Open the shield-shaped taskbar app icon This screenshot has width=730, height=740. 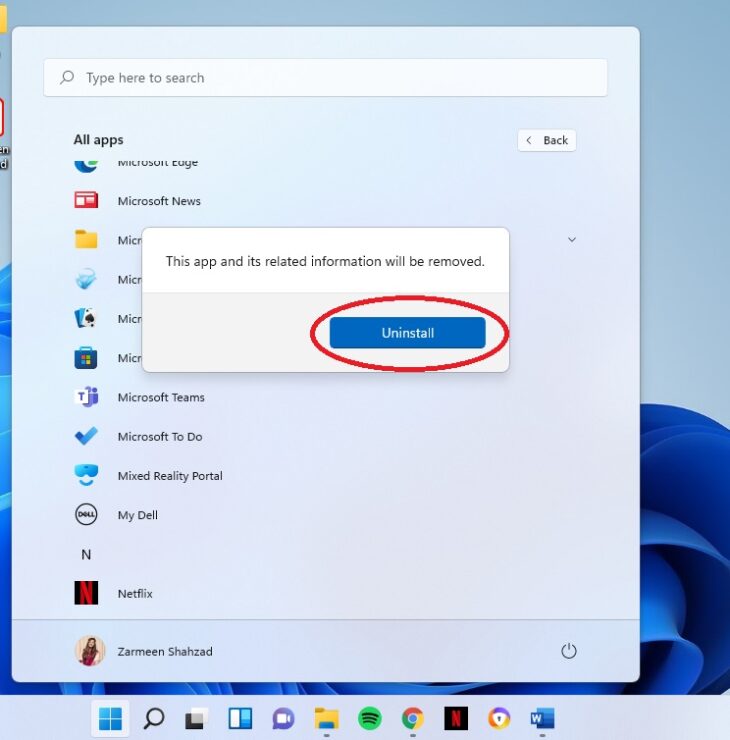coord(499,719)
